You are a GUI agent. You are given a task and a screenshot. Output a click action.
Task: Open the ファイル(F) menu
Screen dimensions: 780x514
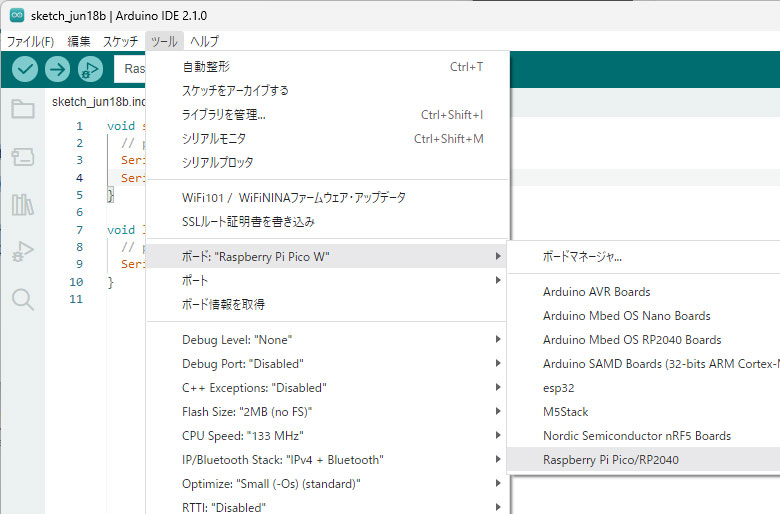(30, 41)
